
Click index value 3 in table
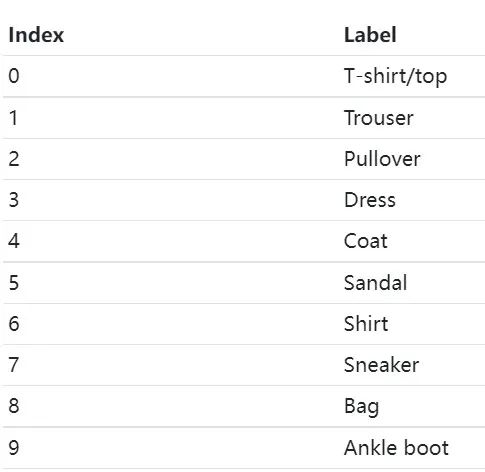(14, 200)
